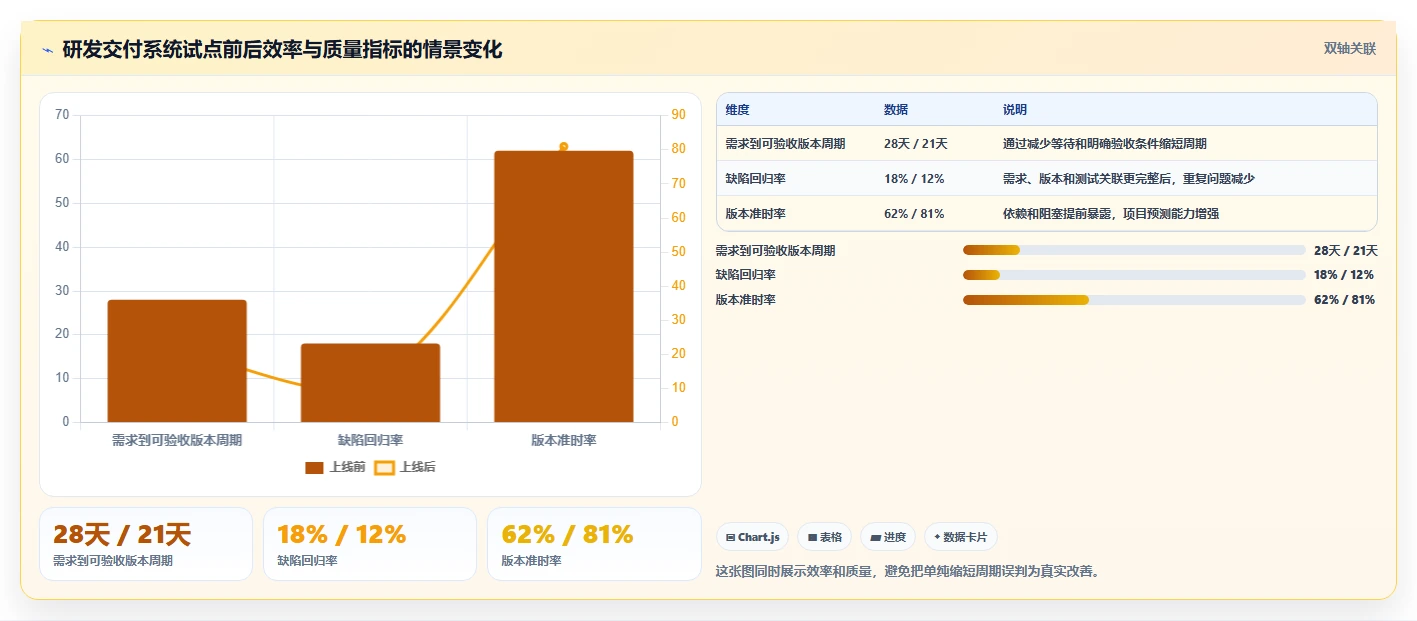
Task: Click the 28天 / 21天 data card
Action: click(146, 544)
